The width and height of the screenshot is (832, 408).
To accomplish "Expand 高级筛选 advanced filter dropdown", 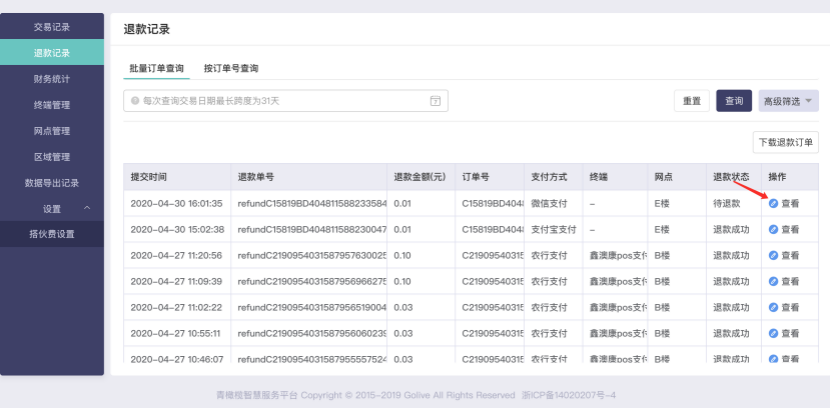I will (789, 101).
